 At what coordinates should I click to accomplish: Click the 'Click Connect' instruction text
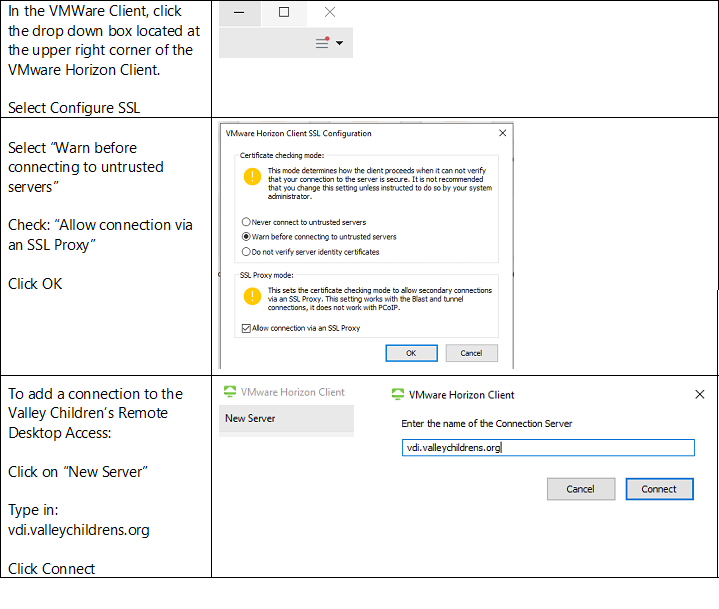point(51,569)
